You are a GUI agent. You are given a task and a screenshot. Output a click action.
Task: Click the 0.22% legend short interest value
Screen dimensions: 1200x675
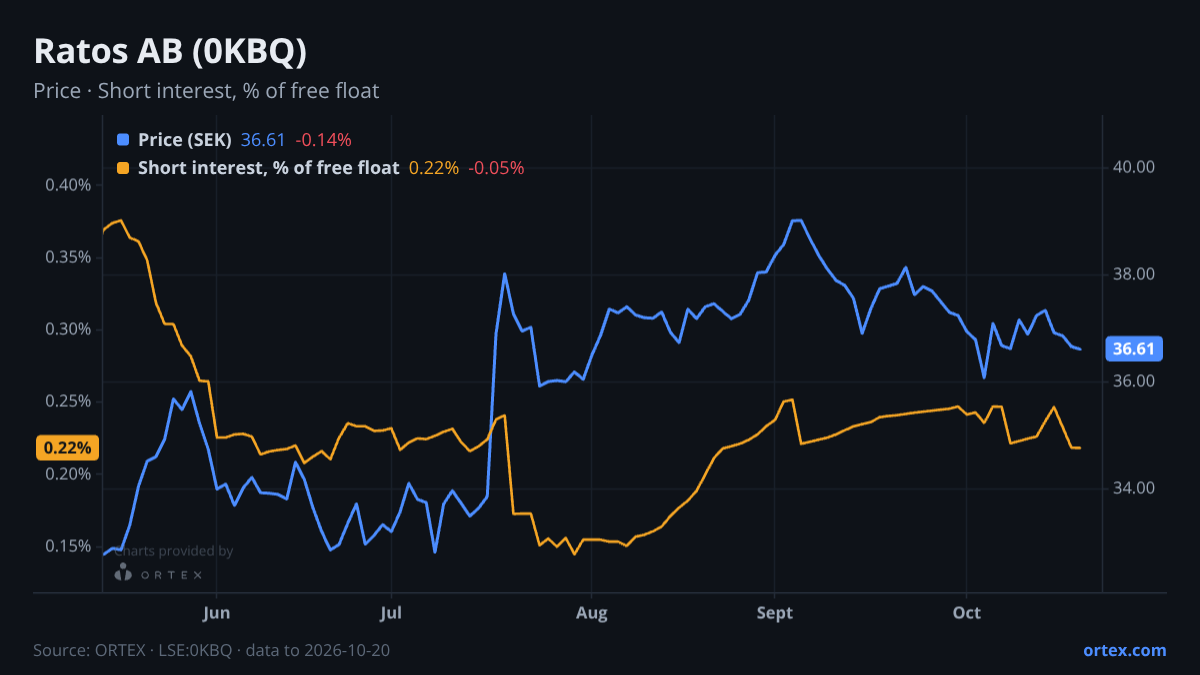point(434,168)
